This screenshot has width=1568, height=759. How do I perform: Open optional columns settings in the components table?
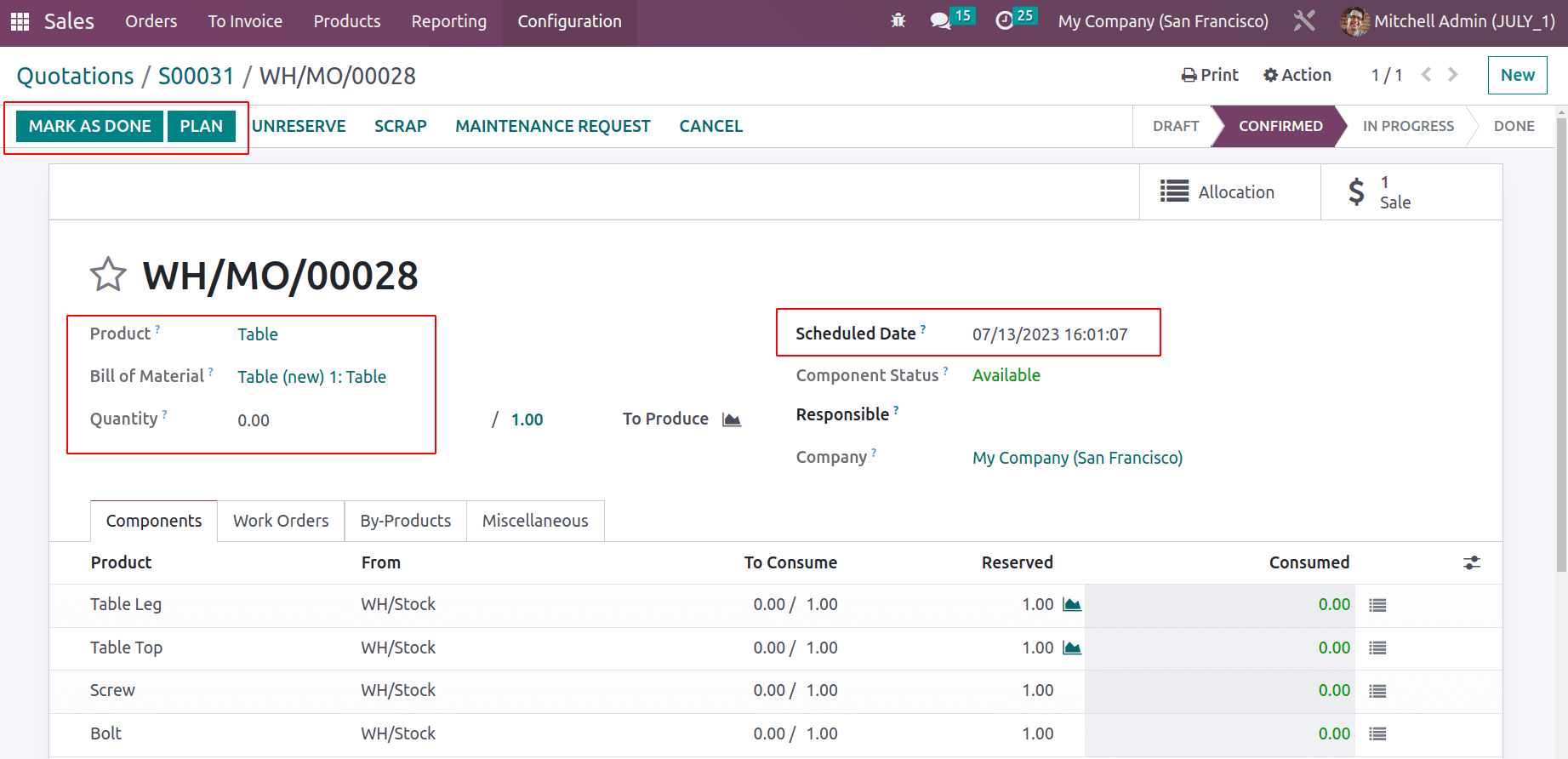1472,562
